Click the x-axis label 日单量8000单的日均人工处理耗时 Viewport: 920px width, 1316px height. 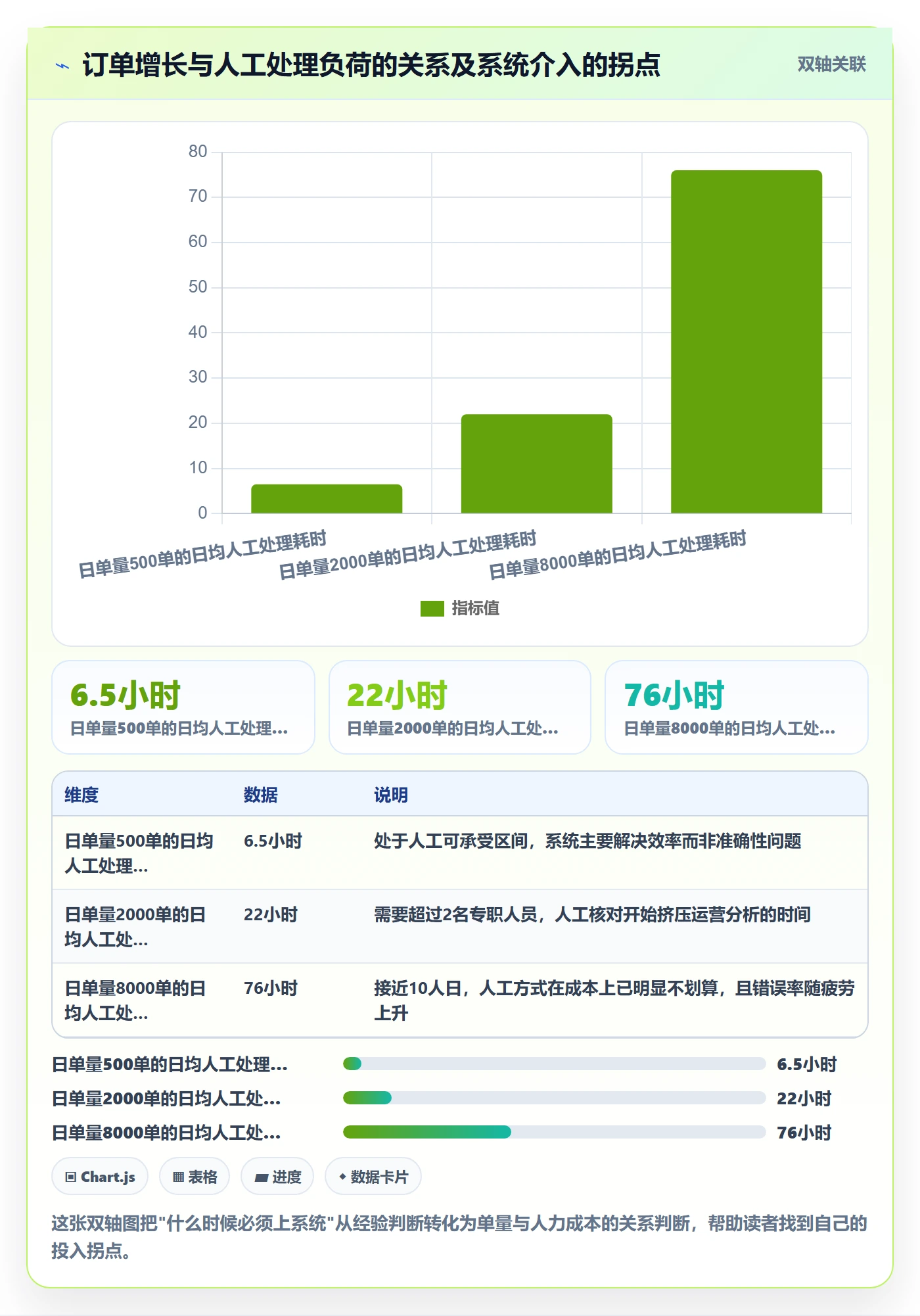[618, 555]
